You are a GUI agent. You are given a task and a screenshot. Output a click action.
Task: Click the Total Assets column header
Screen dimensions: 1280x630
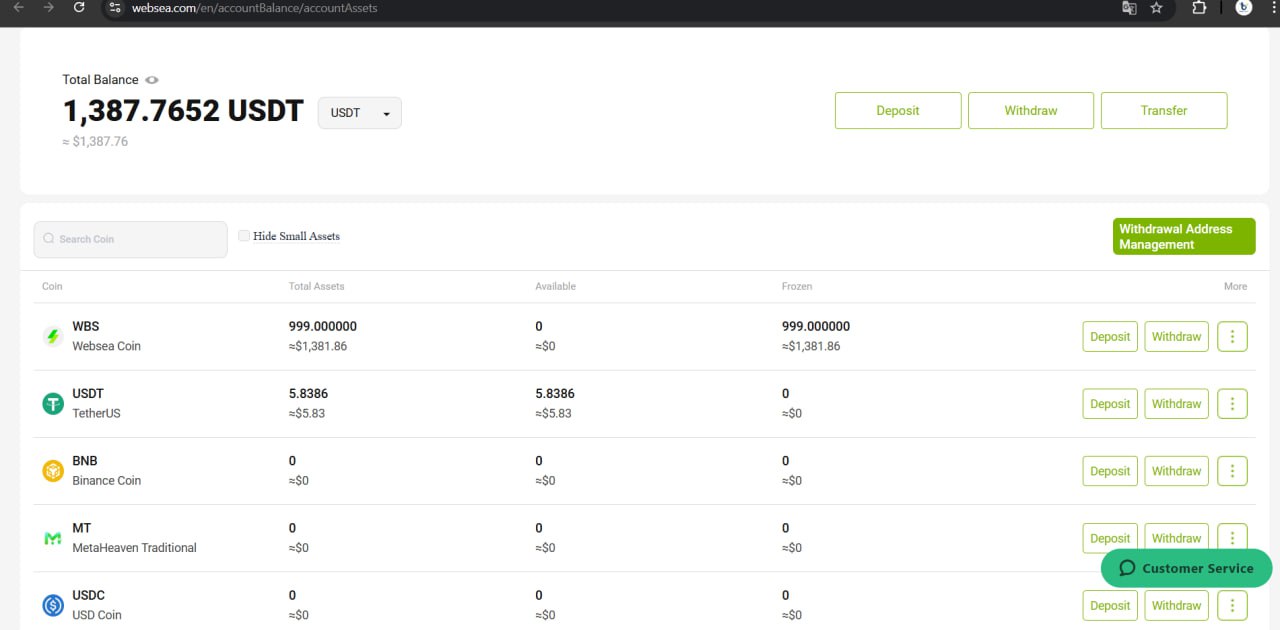tap(316, 286)
